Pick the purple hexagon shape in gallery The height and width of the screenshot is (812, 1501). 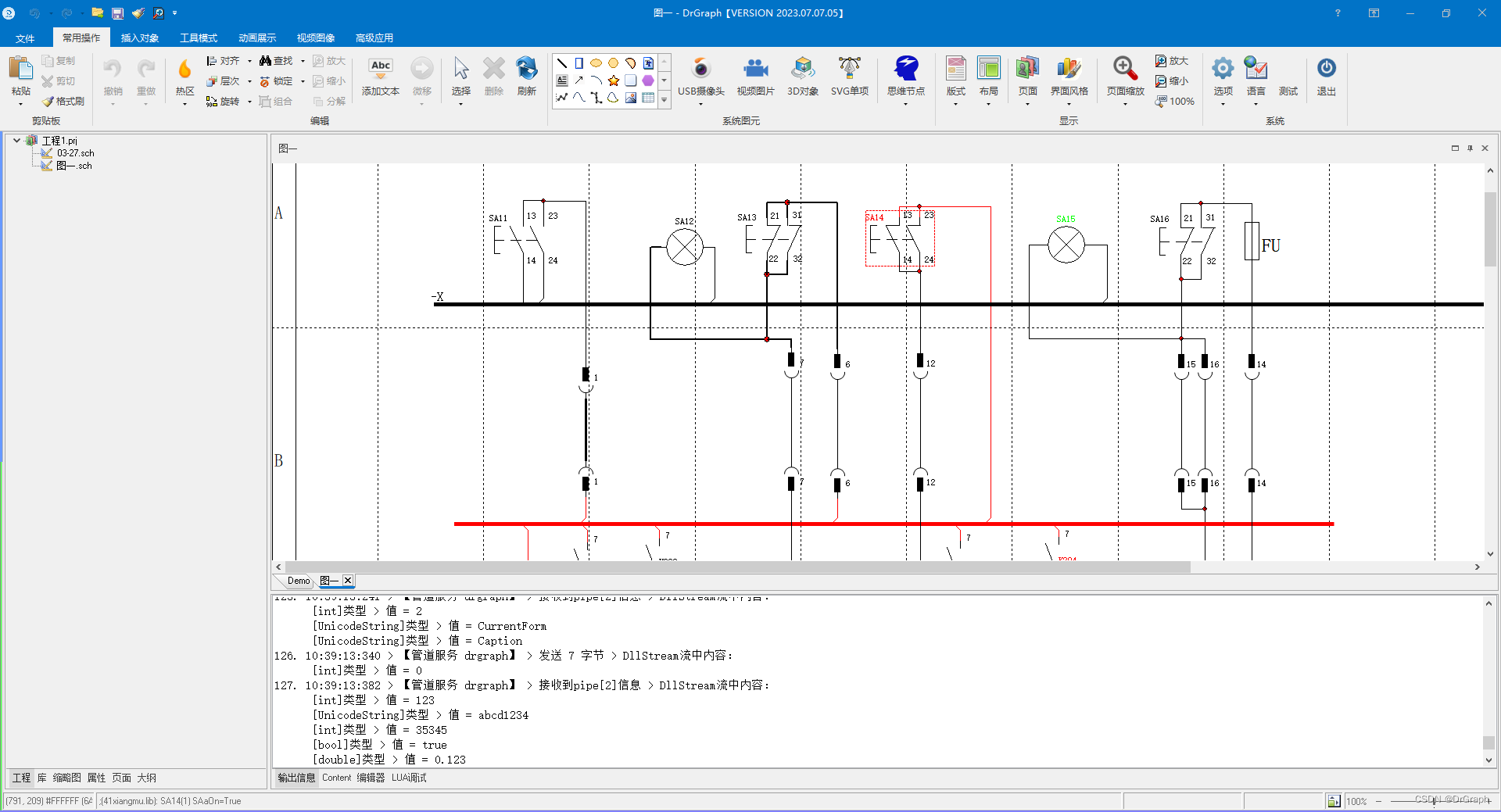pyautogui.click(x=648, y=80)
